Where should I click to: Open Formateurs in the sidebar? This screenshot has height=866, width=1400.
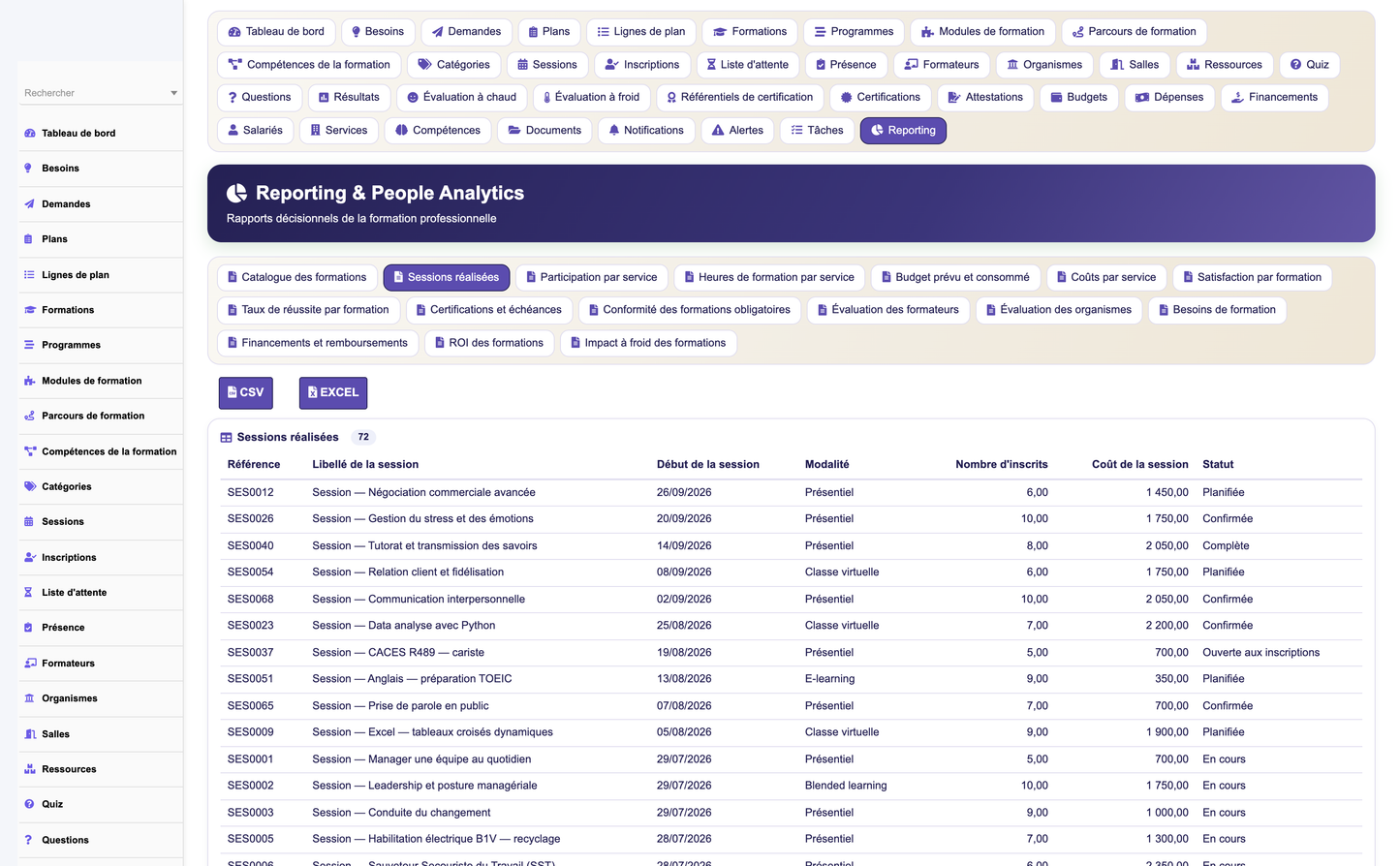pyautogui.click(x=101, y=664)
